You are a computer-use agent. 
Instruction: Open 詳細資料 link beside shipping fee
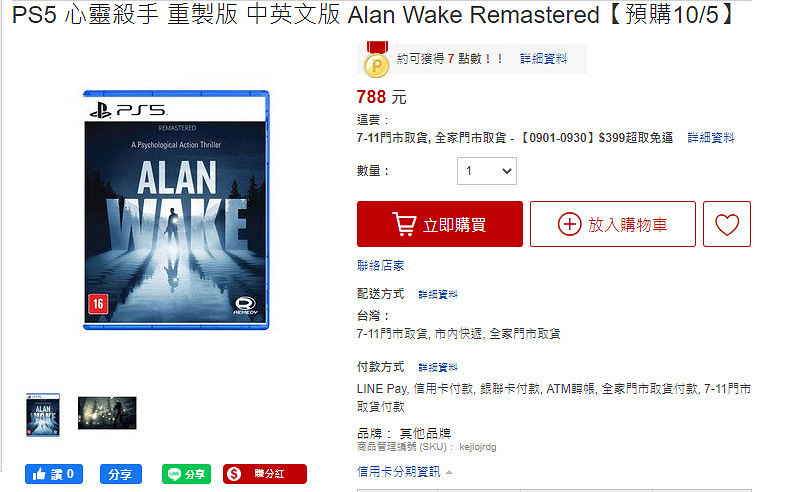[x=710, y=138]
